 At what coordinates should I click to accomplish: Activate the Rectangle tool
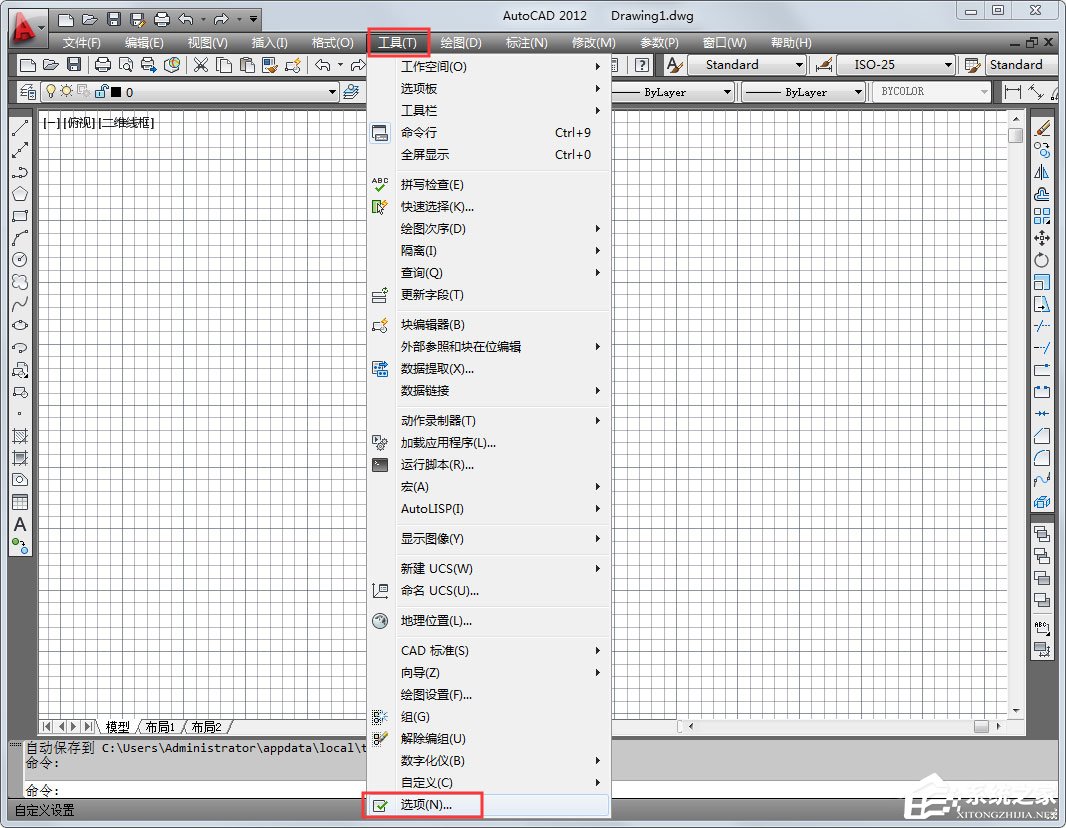click(x=20, y=216)
